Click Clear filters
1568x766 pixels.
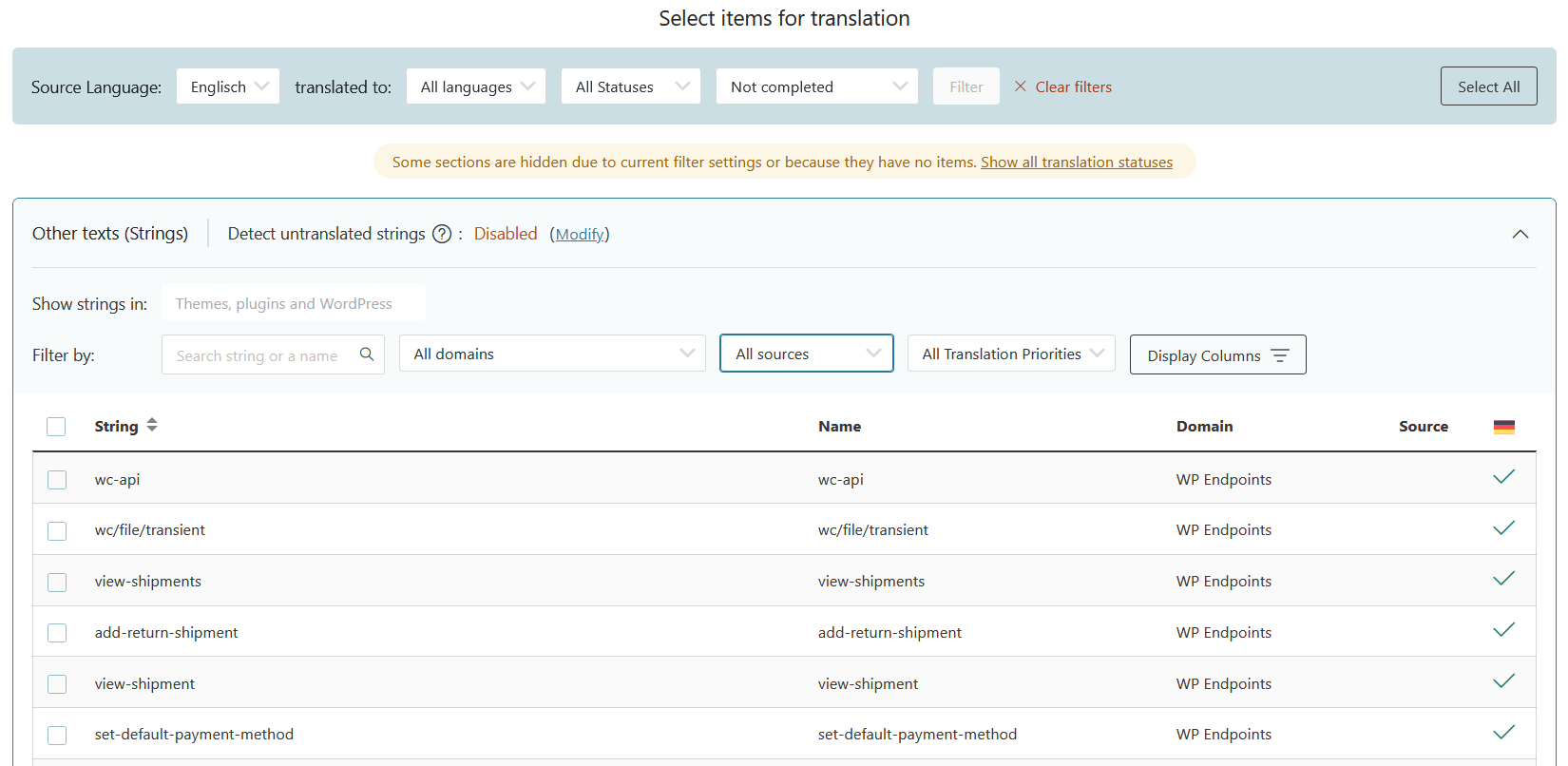pos(1063,86)
